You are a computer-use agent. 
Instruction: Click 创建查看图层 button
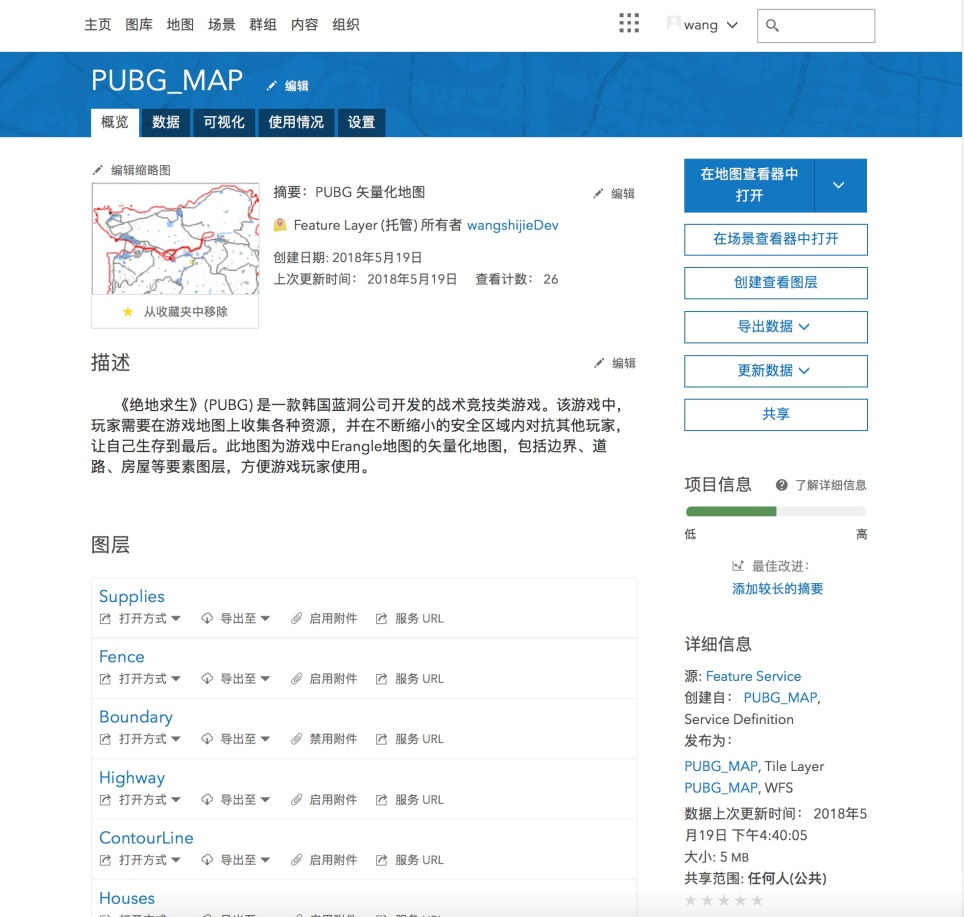coord(775,283)
